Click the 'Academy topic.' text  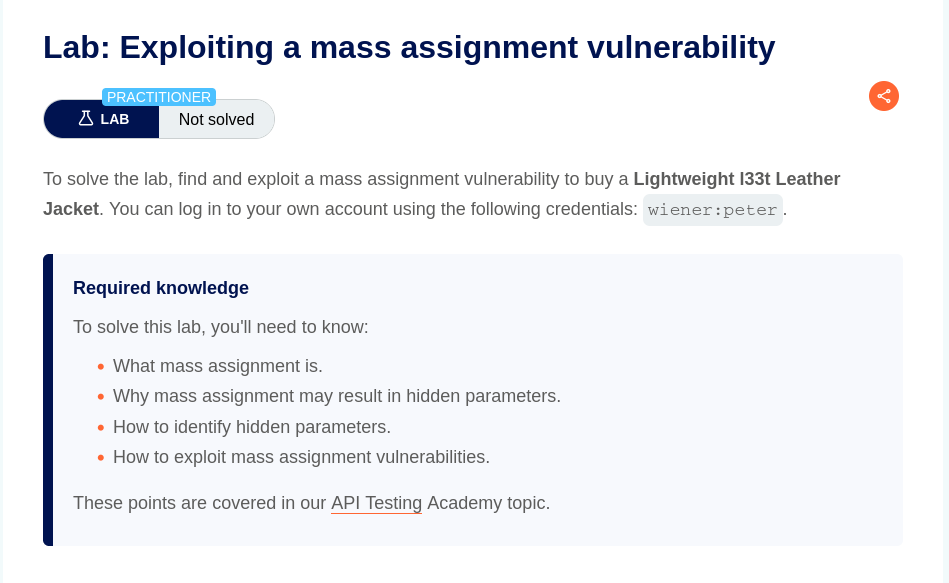point(488,503)
